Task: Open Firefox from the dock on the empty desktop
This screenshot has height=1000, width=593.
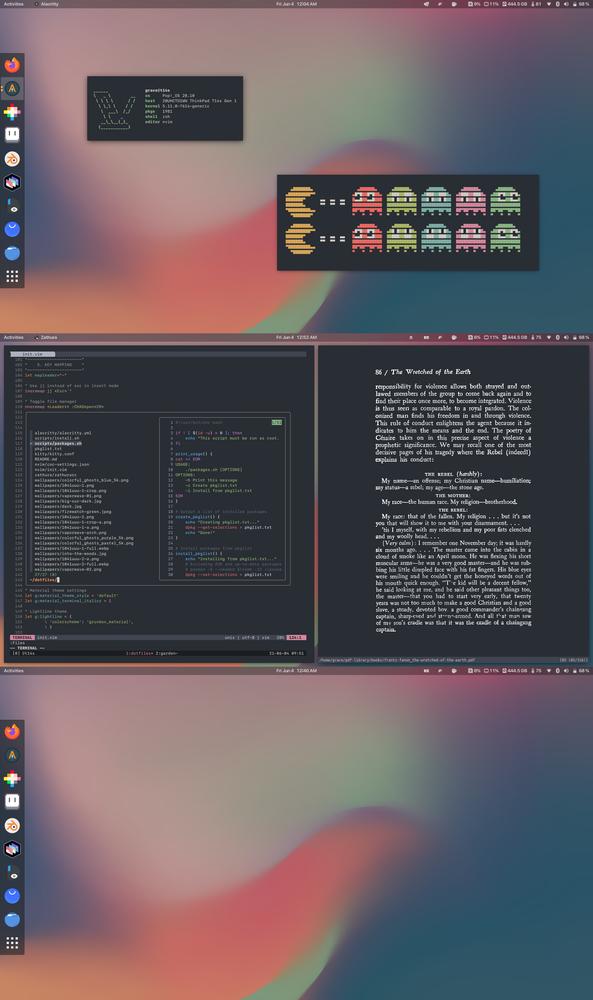Action: 12,731
